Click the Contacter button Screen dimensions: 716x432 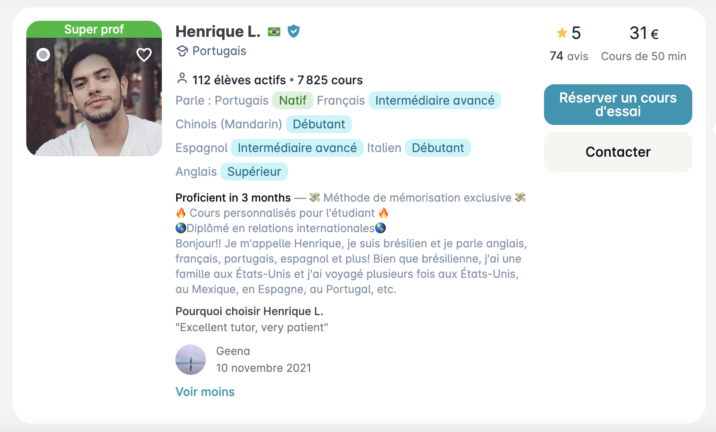pos(618,152)
